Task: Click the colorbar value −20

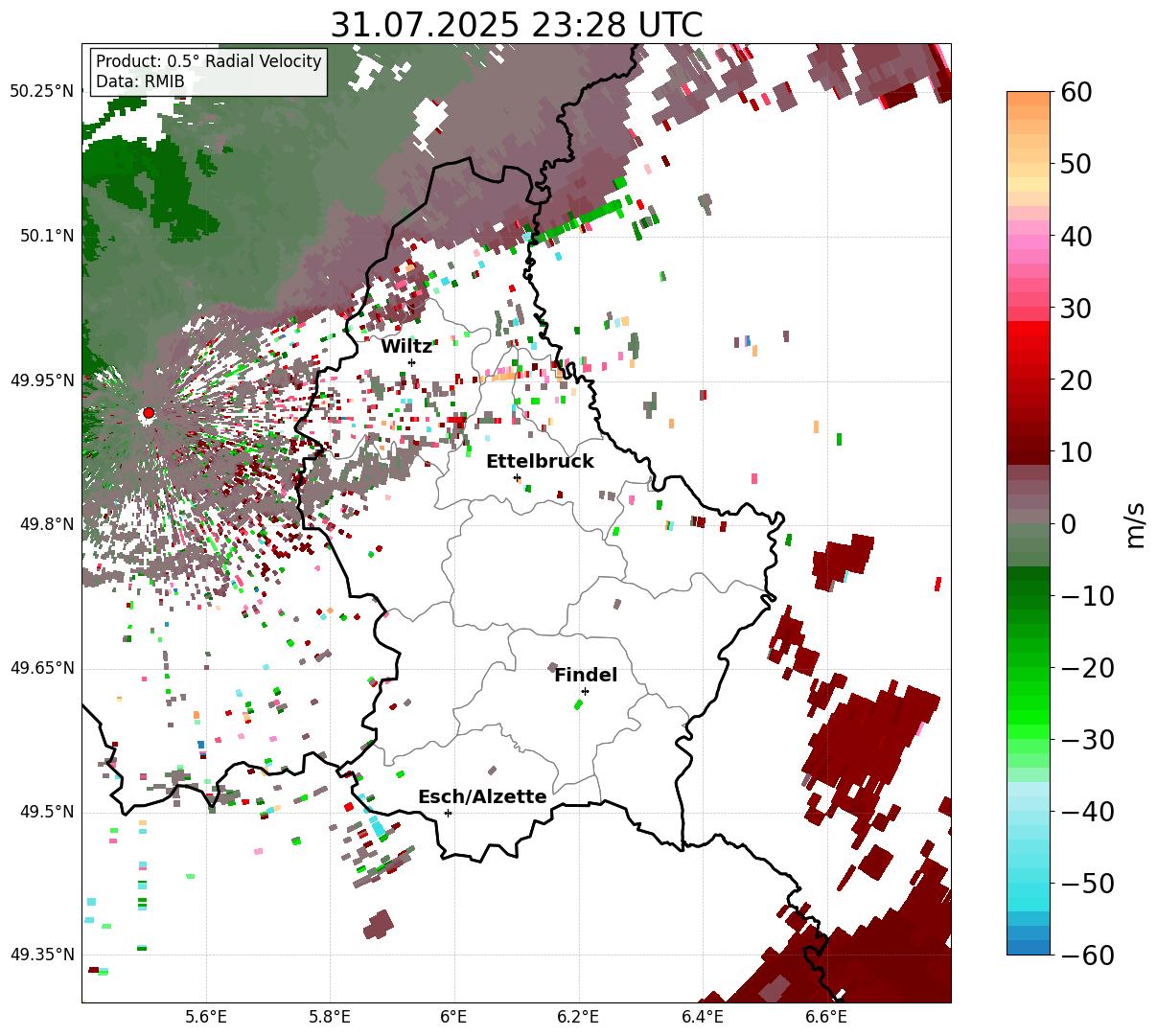Action: click(1087, 668)
